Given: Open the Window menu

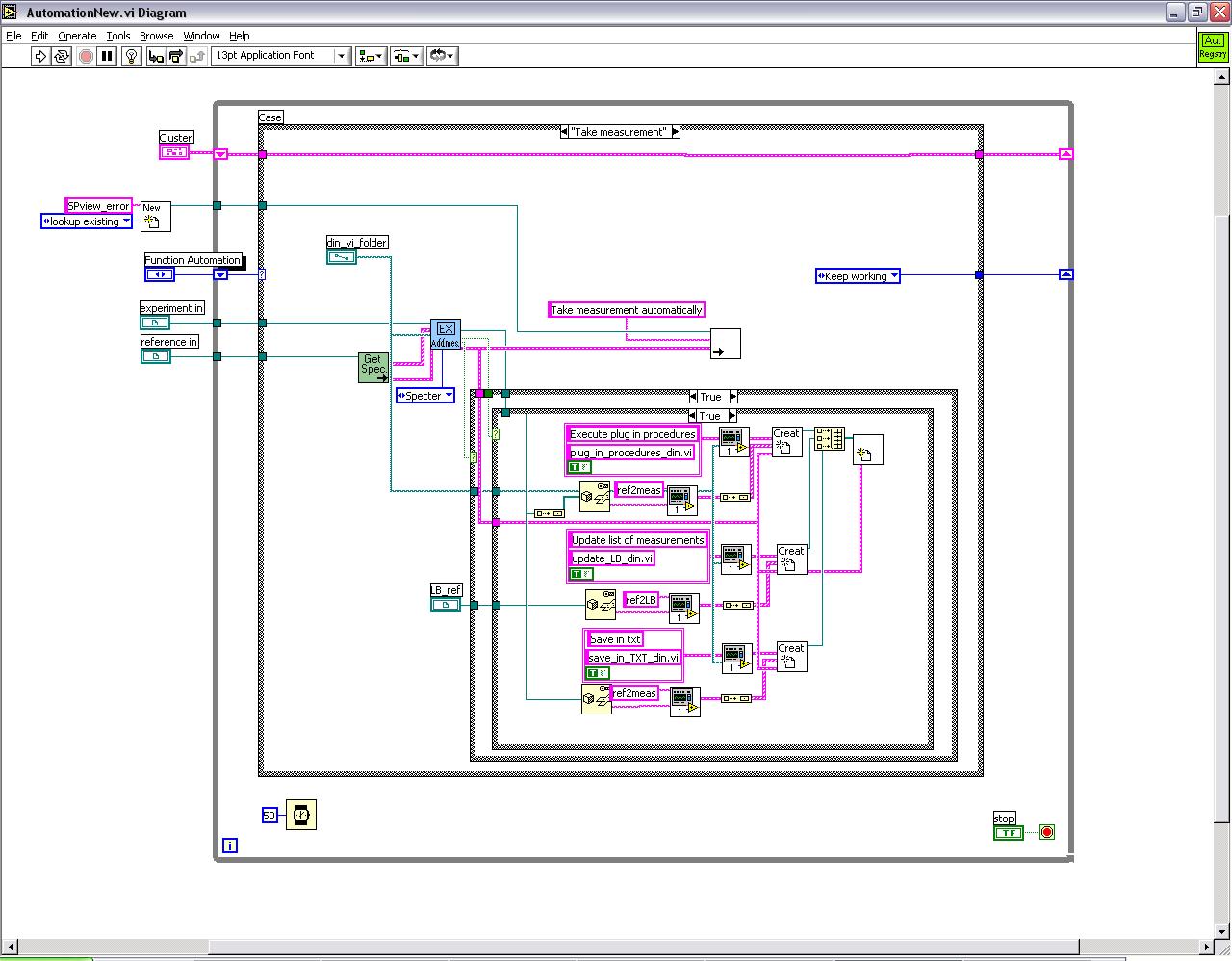Looking at the screenshot, I should coord(202,36).
